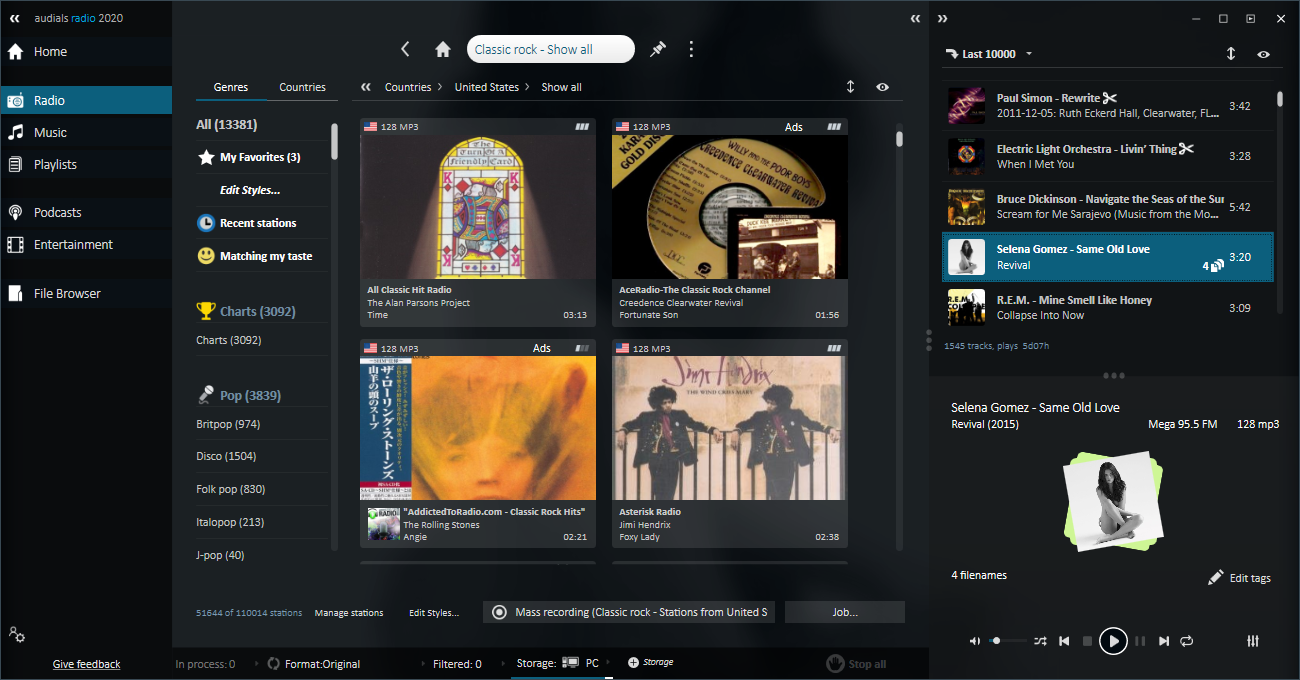Change sort order of Last 10000 playlist
1300x680 pixels.
pos(1231,54)
